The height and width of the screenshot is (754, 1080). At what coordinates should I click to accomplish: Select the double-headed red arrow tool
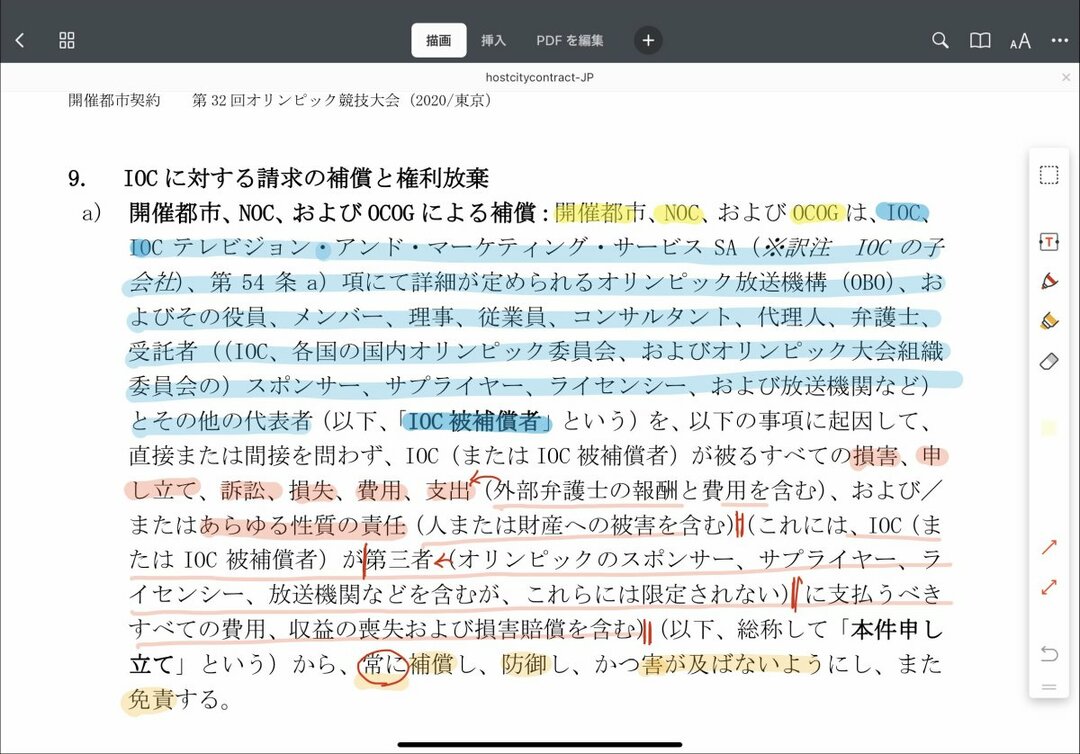pos(1049,587)
